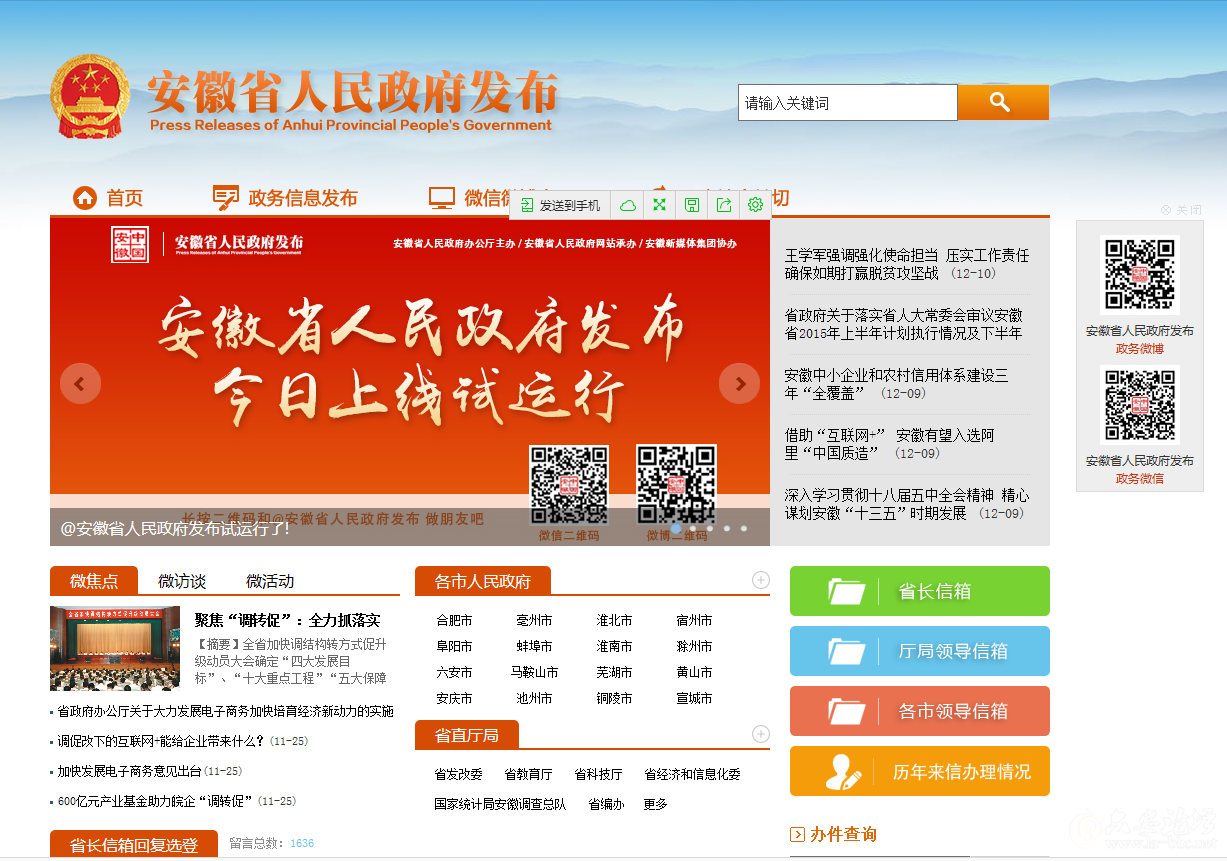Click the orange search magnifier button
This screenshot has height=861, width=1227.
tap(1002, 102)
